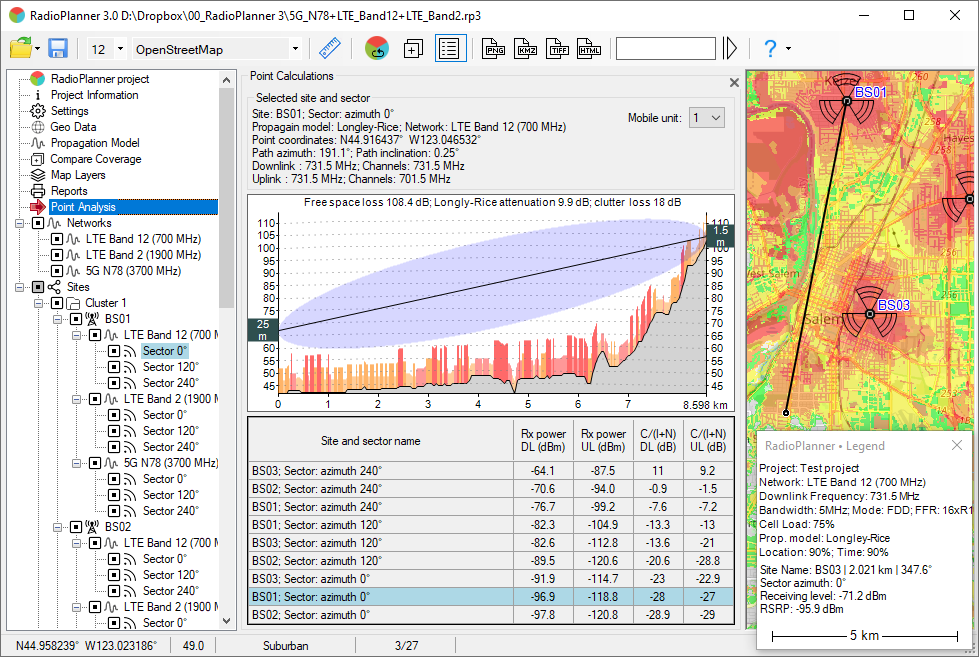Export coverage to KMZ file
This screenshot has width=979, height=657.
click(x=526, y=49)
